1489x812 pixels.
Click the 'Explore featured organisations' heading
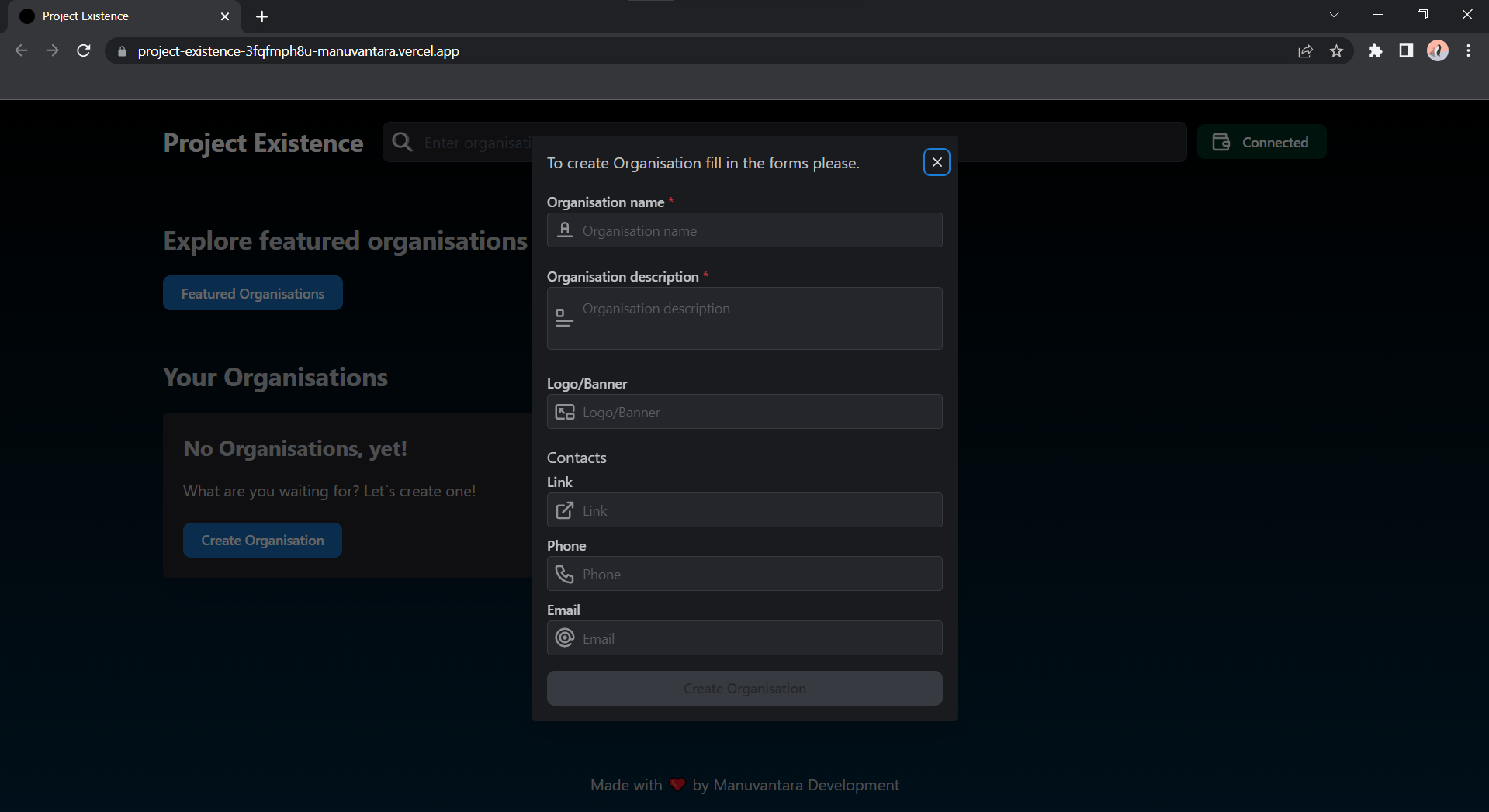coord(345,241)
